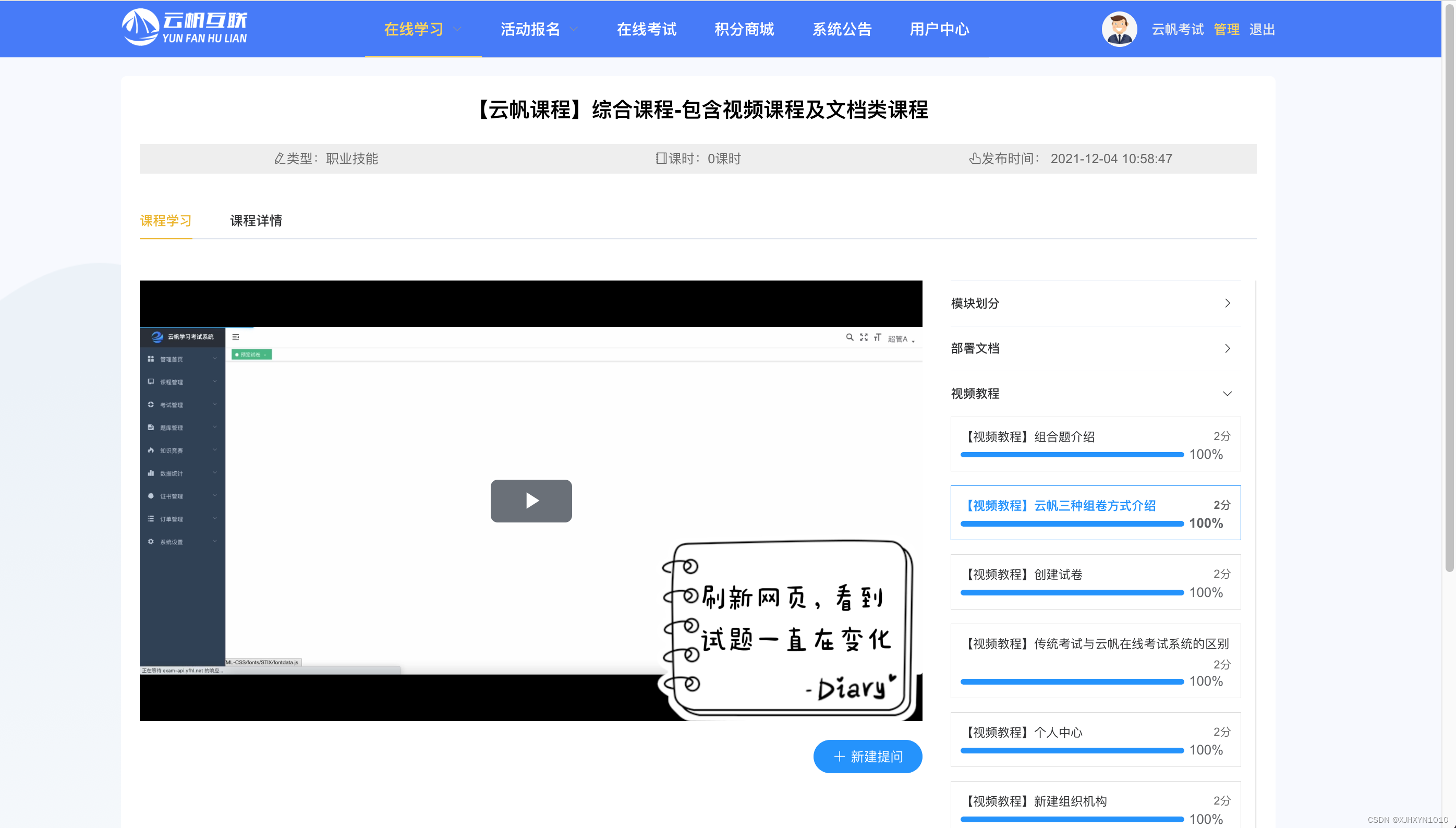Open 在线考试 in the navigation bar
The width and height of the screenshot is (1456, 828).
pos(646,29)
